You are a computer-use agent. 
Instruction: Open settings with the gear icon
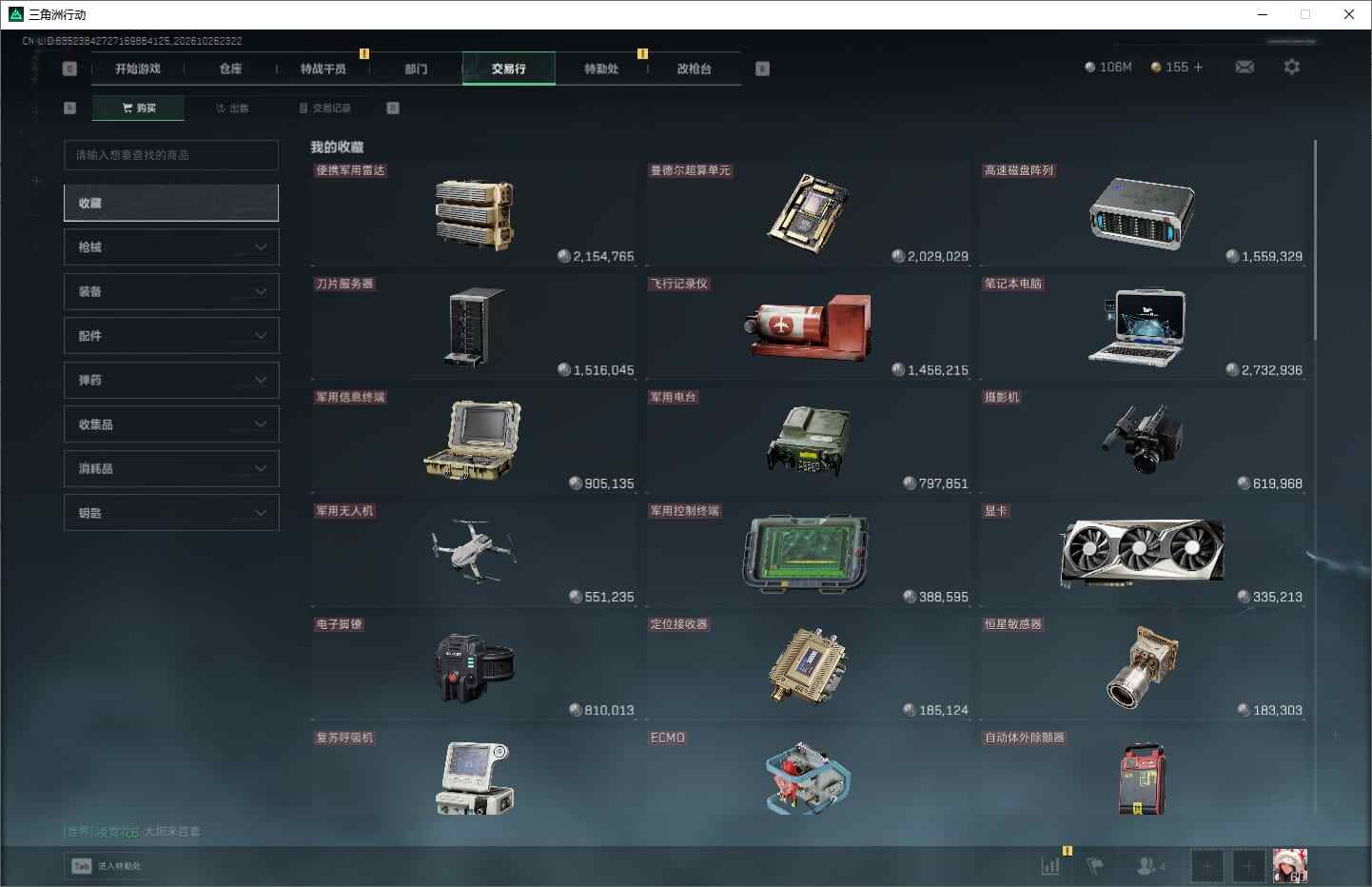coord(1291,67)
